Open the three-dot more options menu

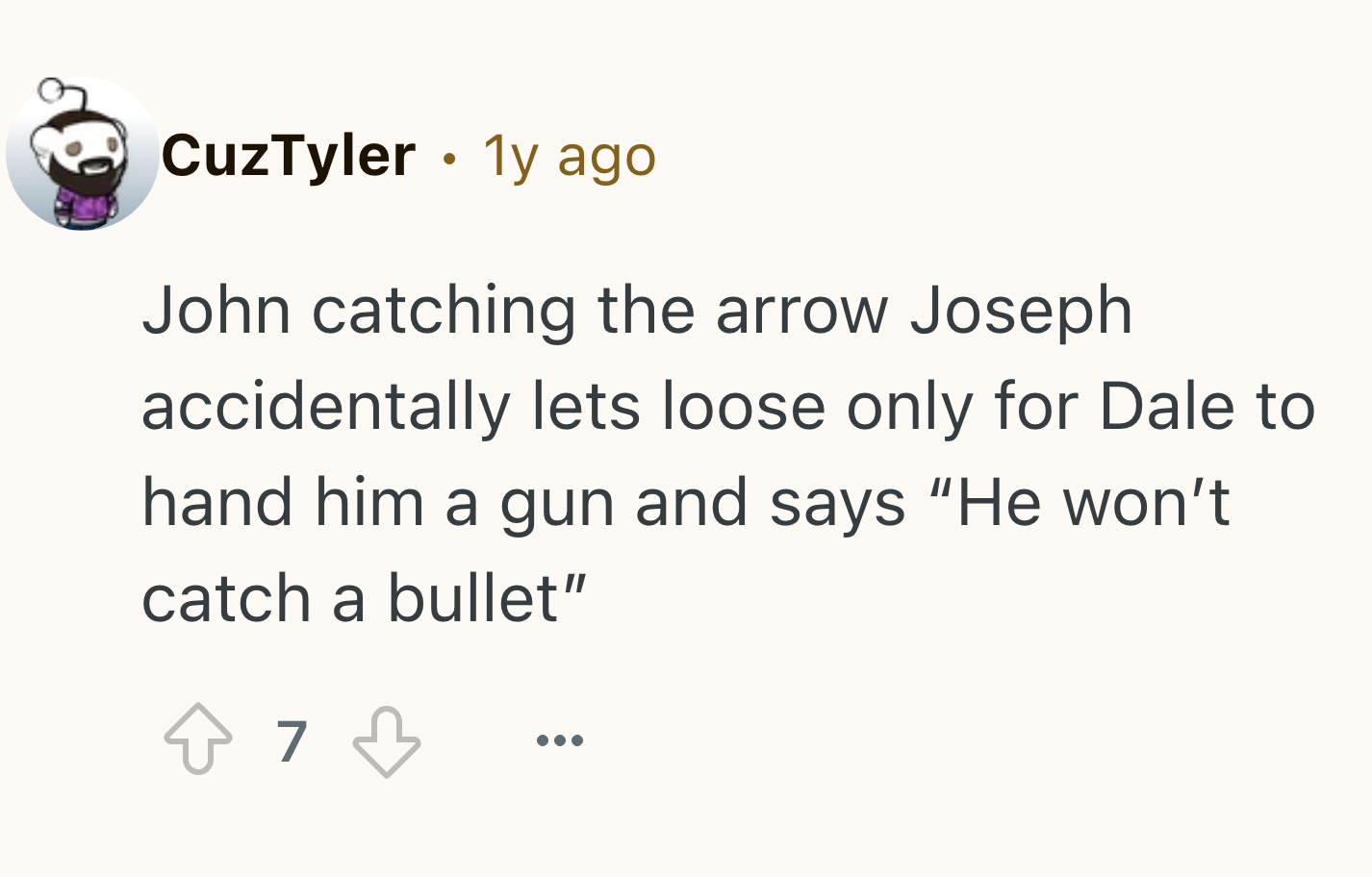[560, 740]
